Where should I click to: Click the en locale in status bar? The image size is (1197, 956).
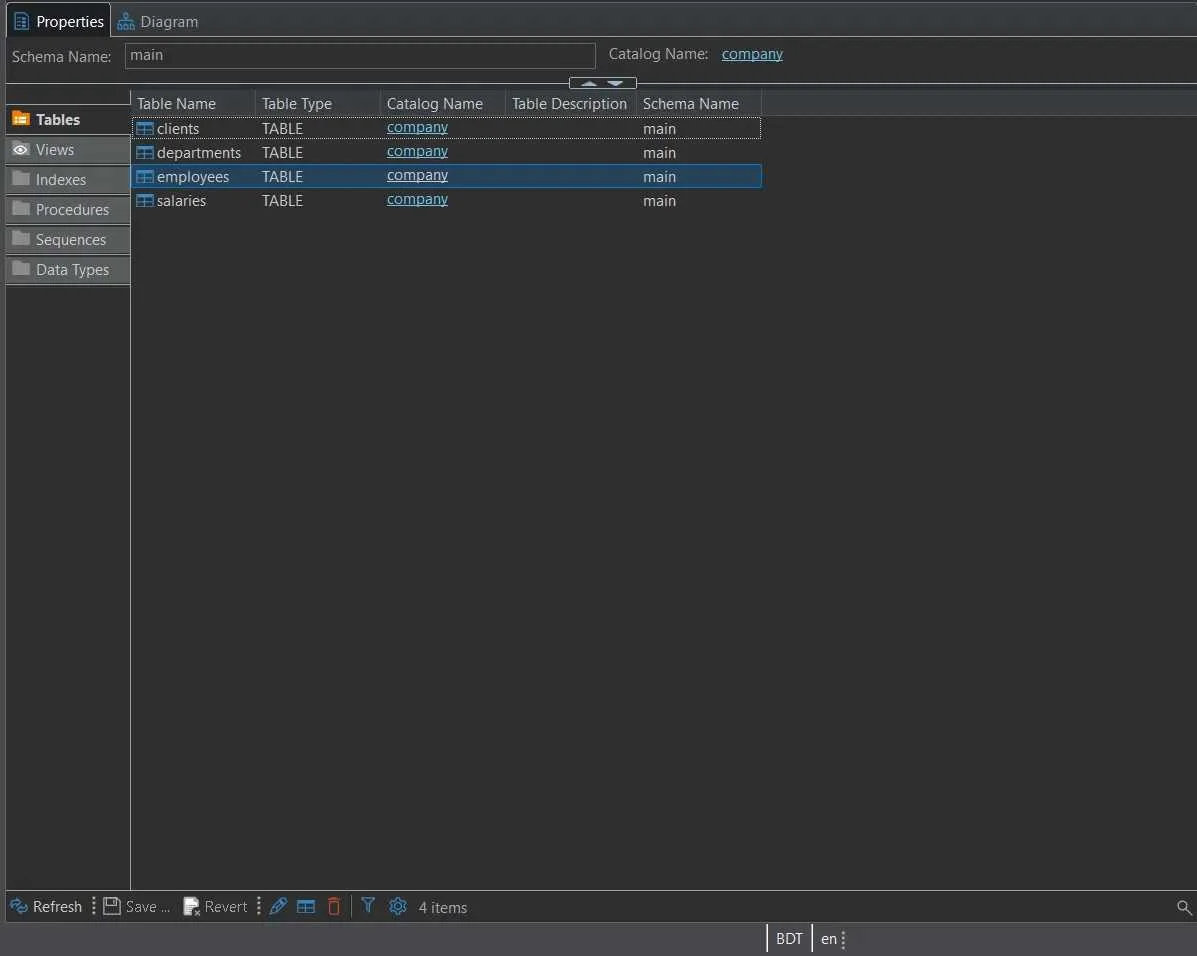tap(829, 938)
